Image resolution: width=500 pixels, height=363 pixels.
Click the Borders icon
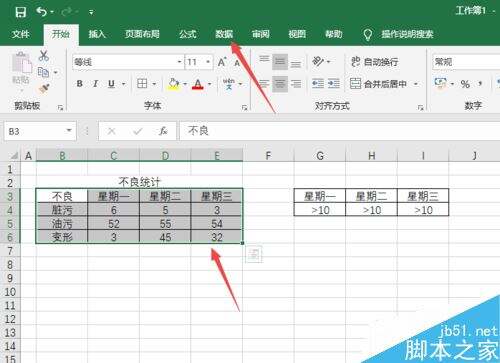142,83
